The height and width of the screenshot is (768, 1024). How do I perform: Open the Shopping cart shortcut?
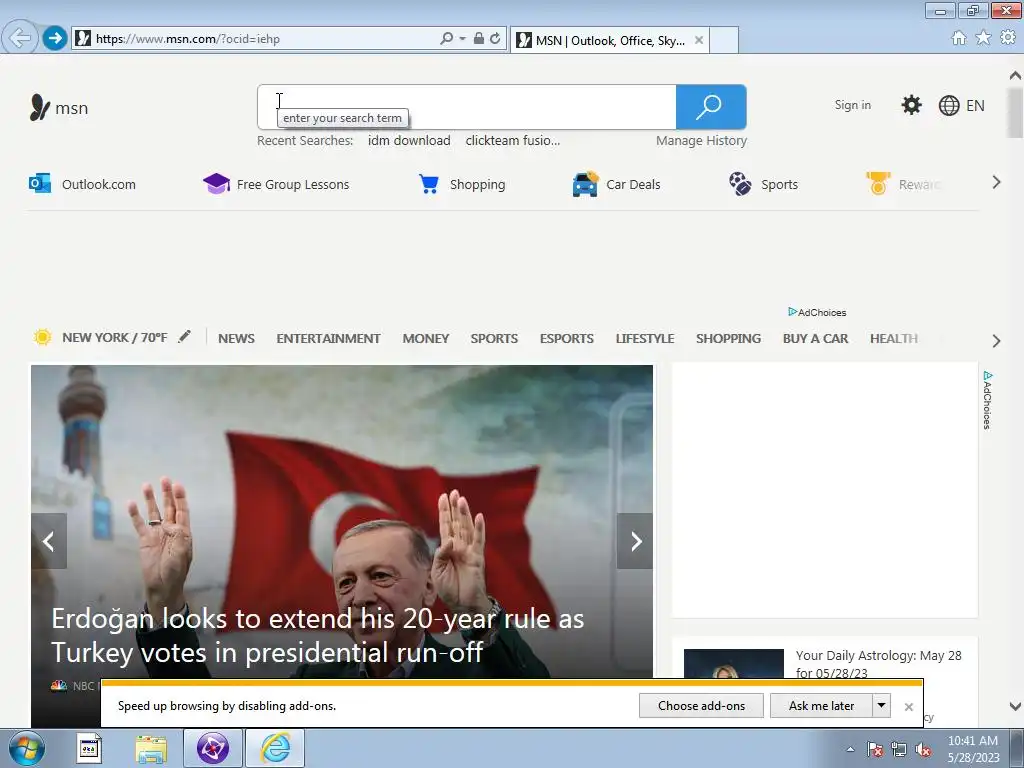point(462,184)
